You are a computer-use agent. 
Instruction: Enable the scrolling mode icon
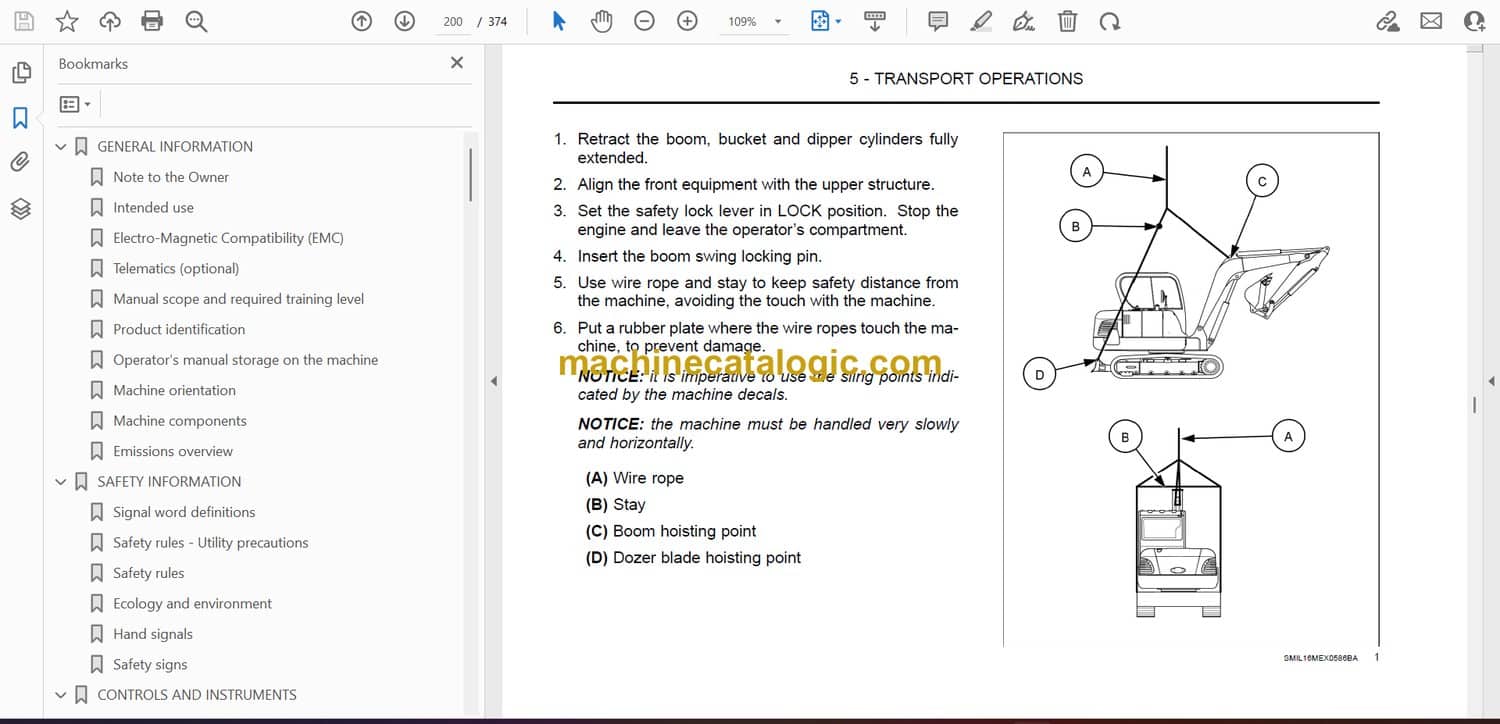pos(875,21)
